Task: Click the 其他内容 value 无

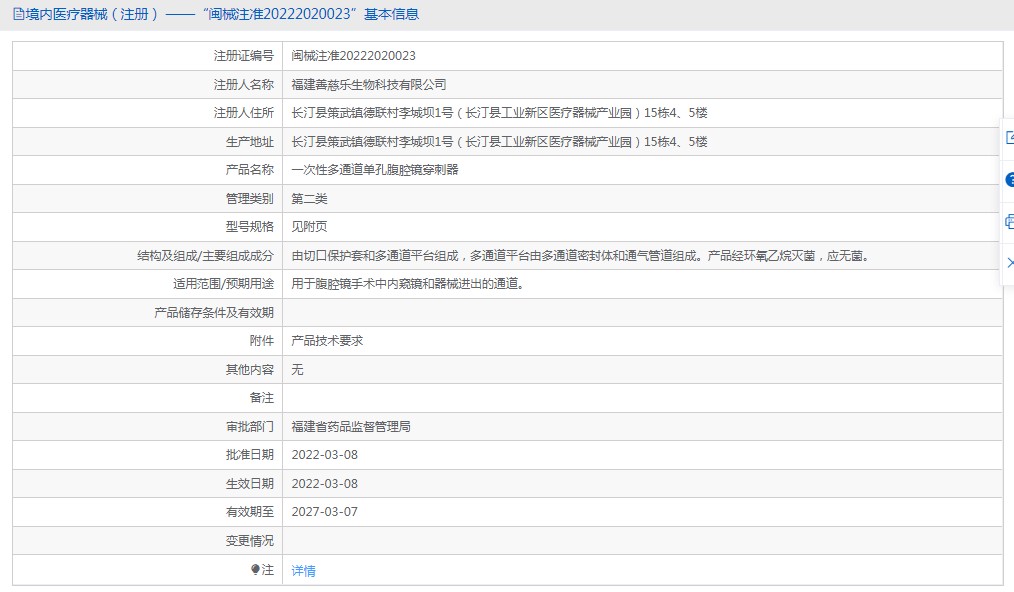Action: pos(297,369)
